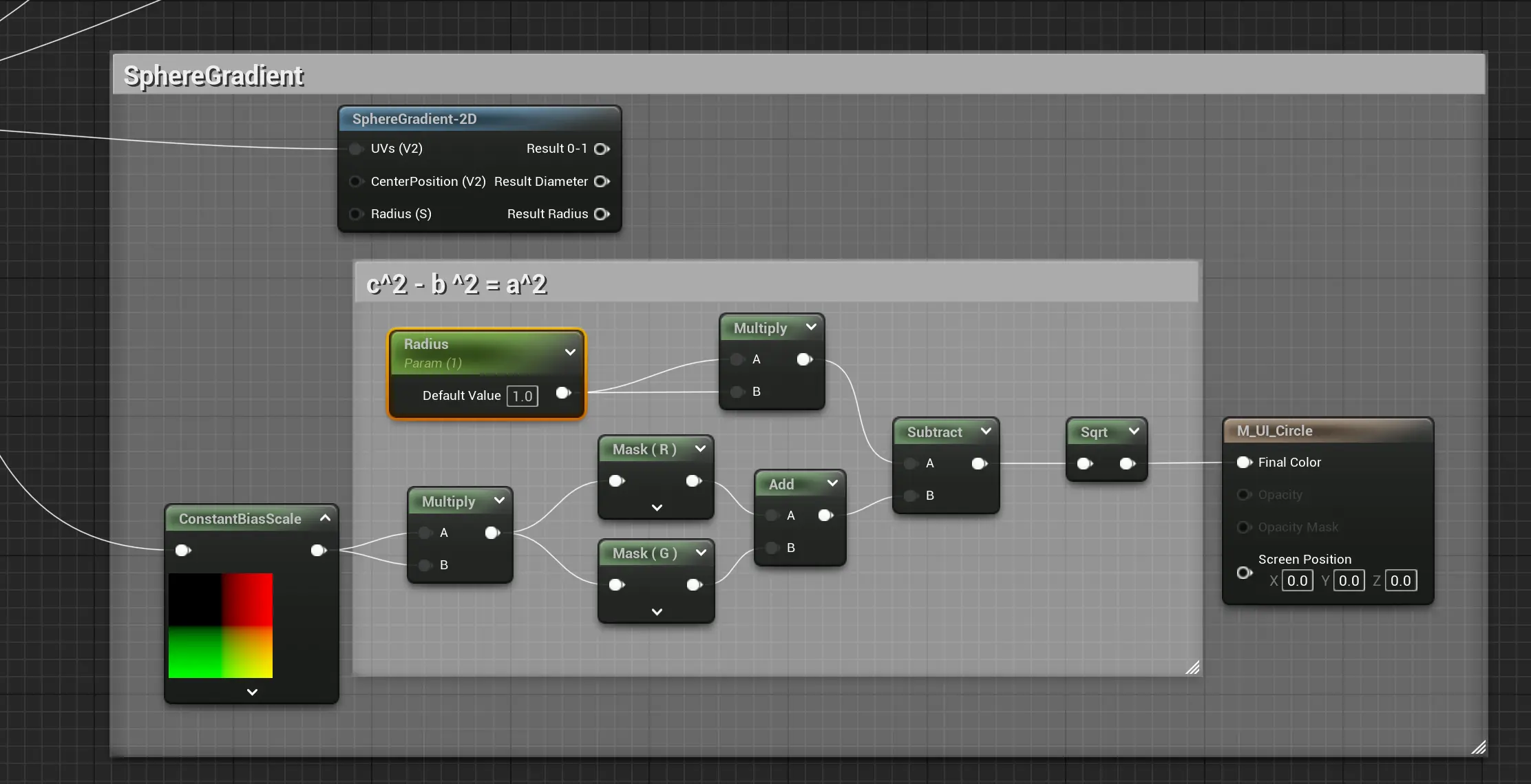This screenshot has width=1531, height=784.
Task: Click the Result Diameter output pin
Action: [x=601, y=182]
